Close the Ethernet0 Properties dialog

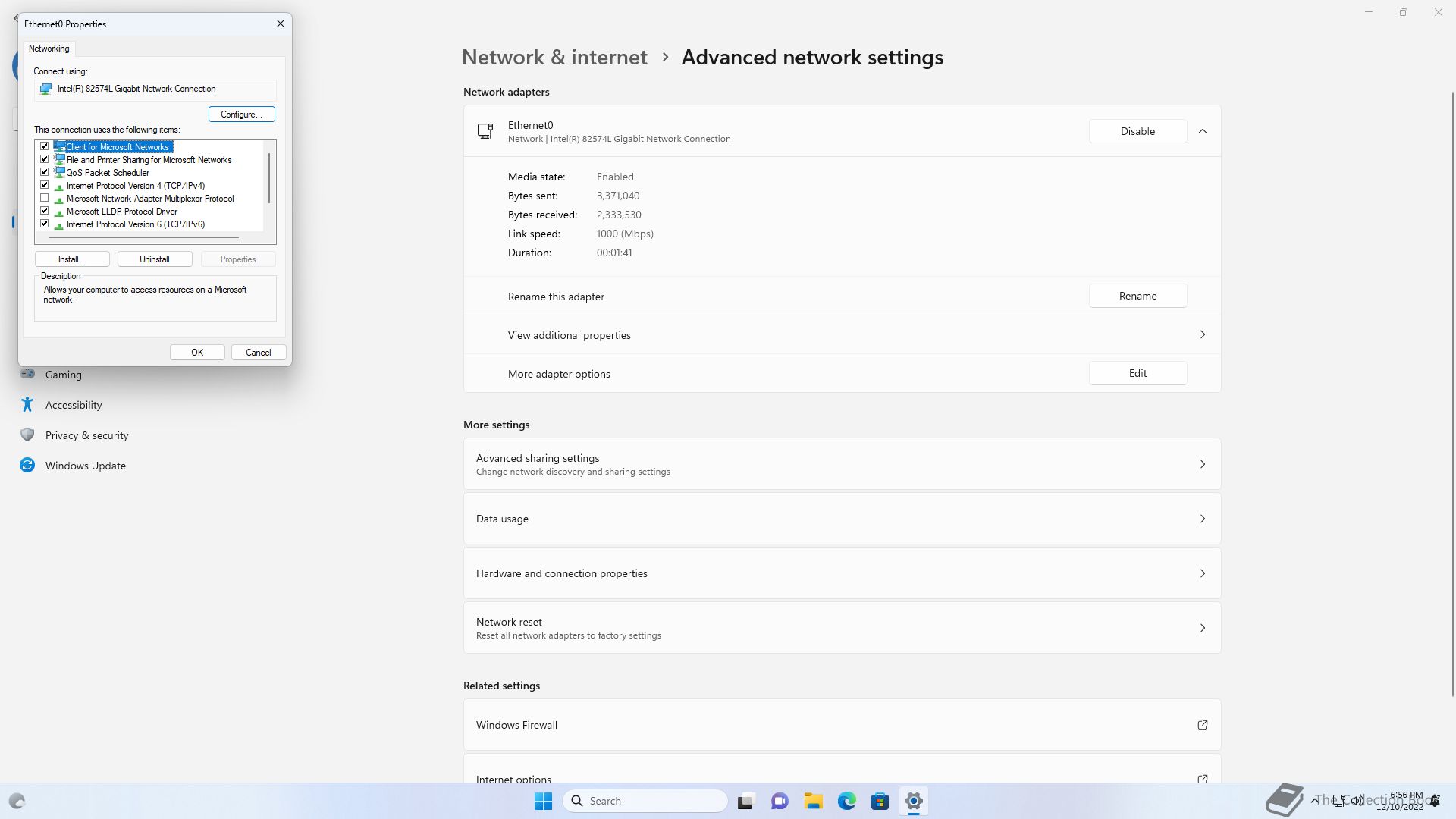click(281, 24)
